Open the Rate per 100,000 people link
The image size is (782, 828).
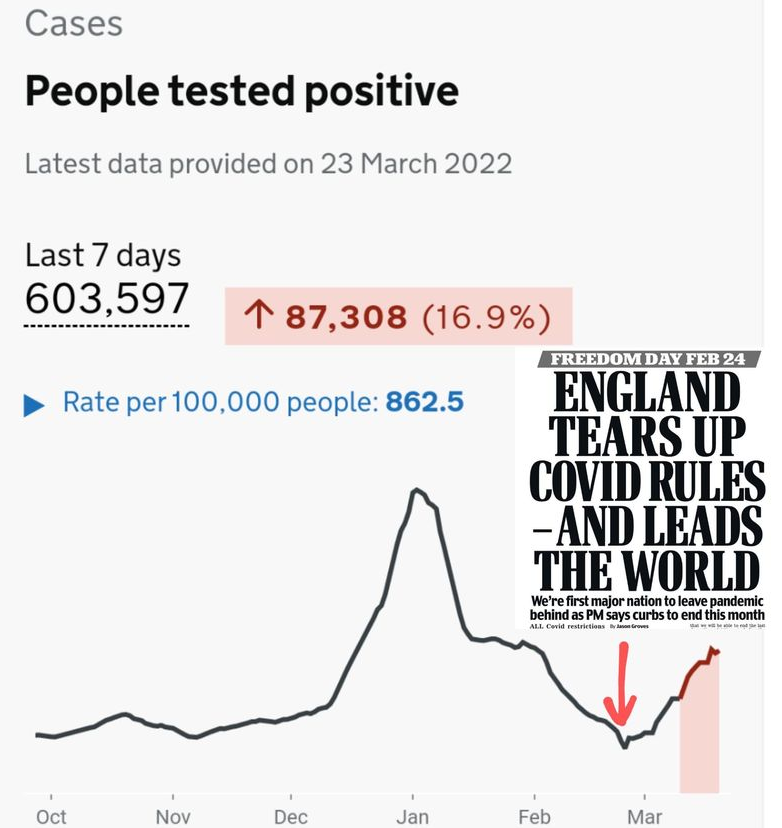coord(263,403)
